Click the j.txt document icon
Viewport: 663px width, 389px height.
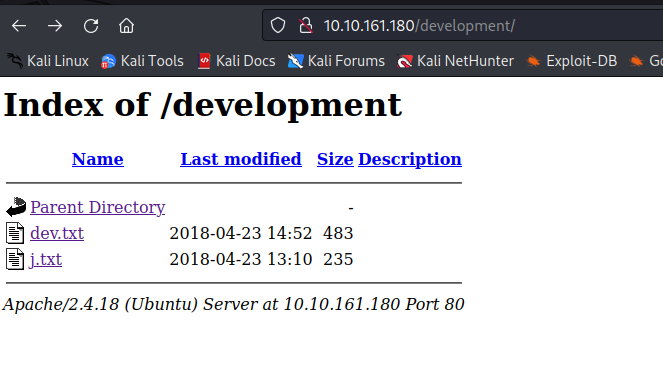pyautogui.click(x=15, y=259)
